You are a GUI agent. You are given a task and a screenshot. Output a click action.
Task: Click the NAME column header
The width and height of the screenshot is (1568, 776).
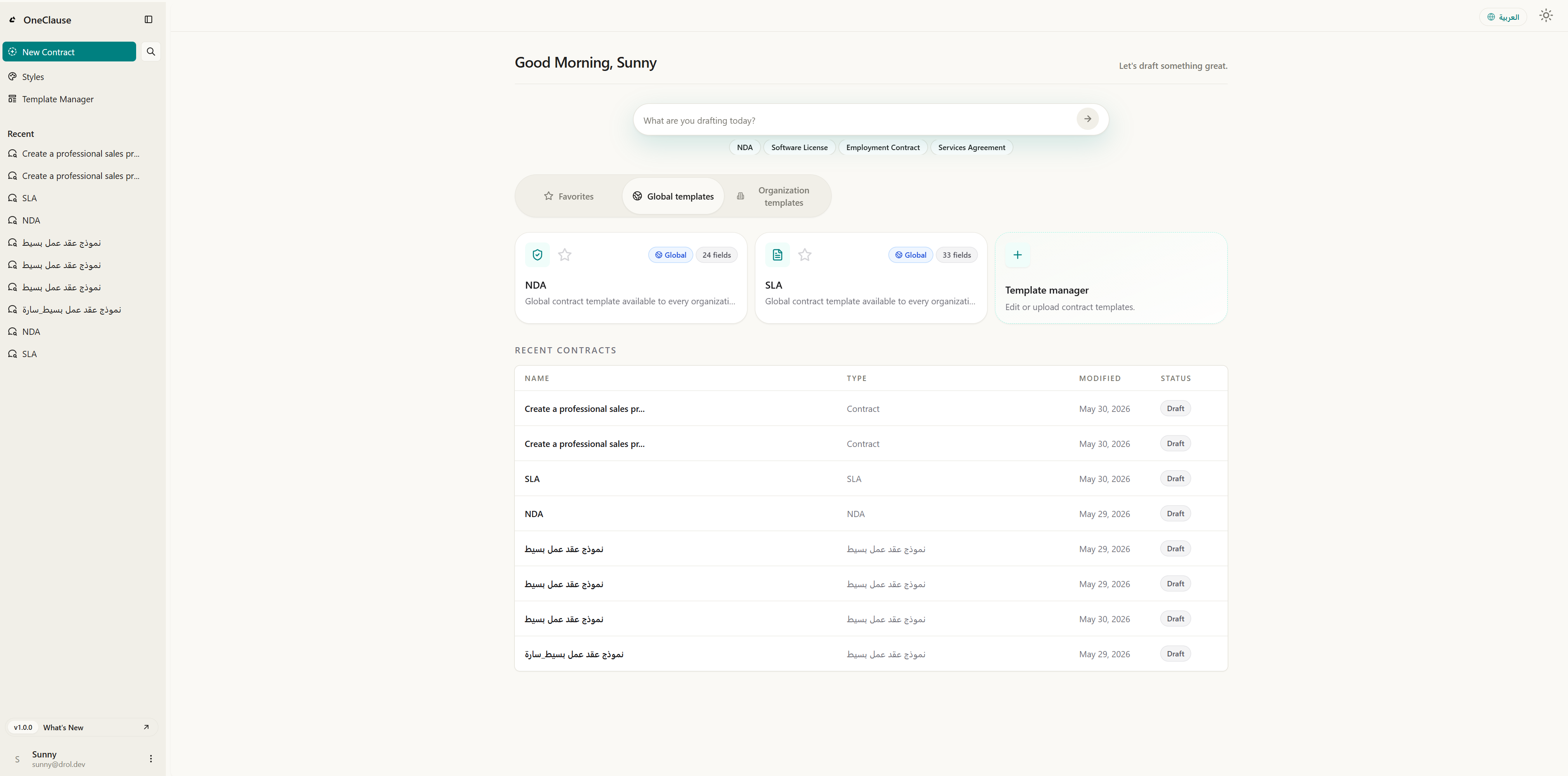tap(537, 379)
